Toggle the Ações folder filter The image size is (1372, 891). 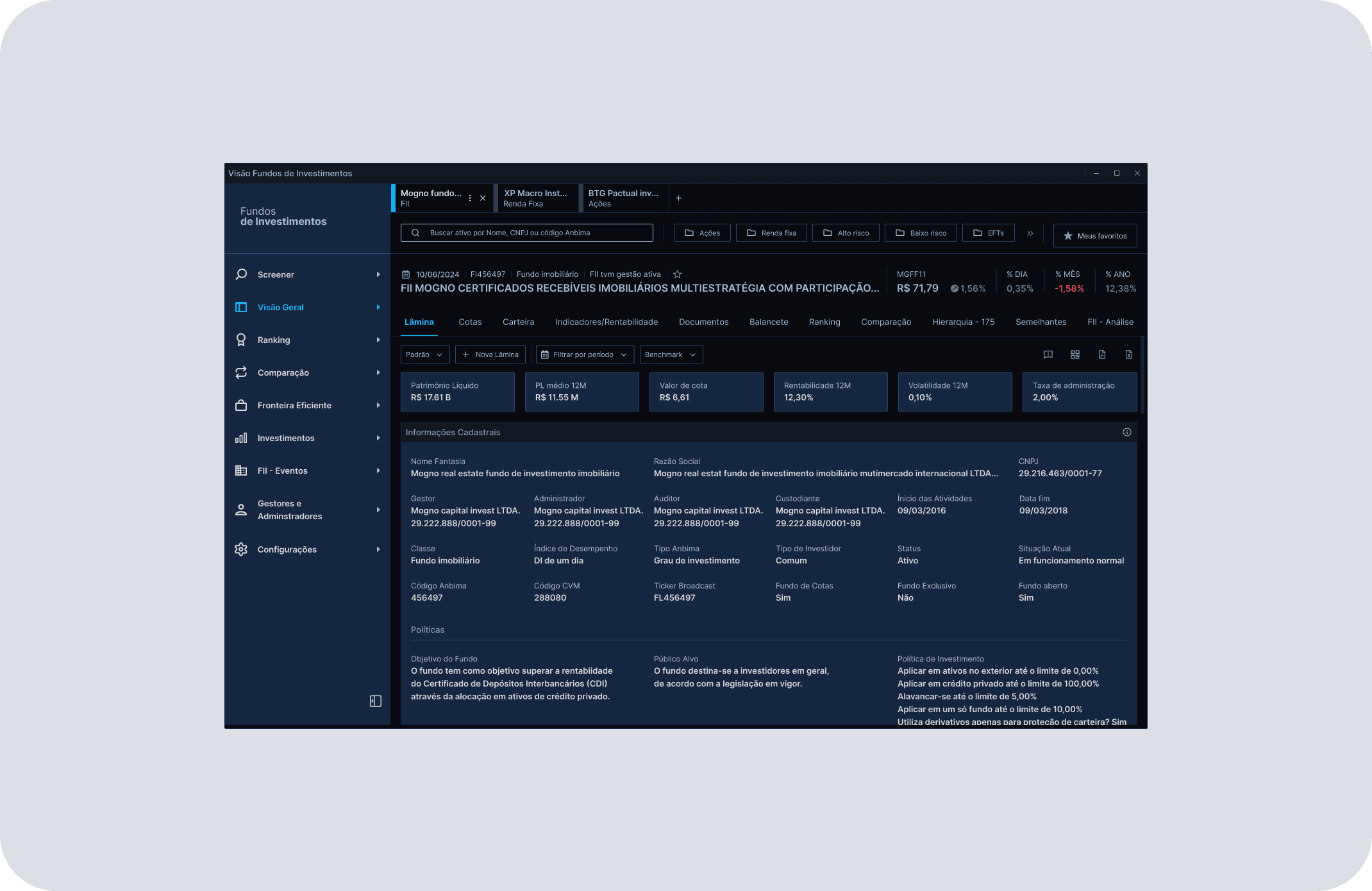click(702, 233)
